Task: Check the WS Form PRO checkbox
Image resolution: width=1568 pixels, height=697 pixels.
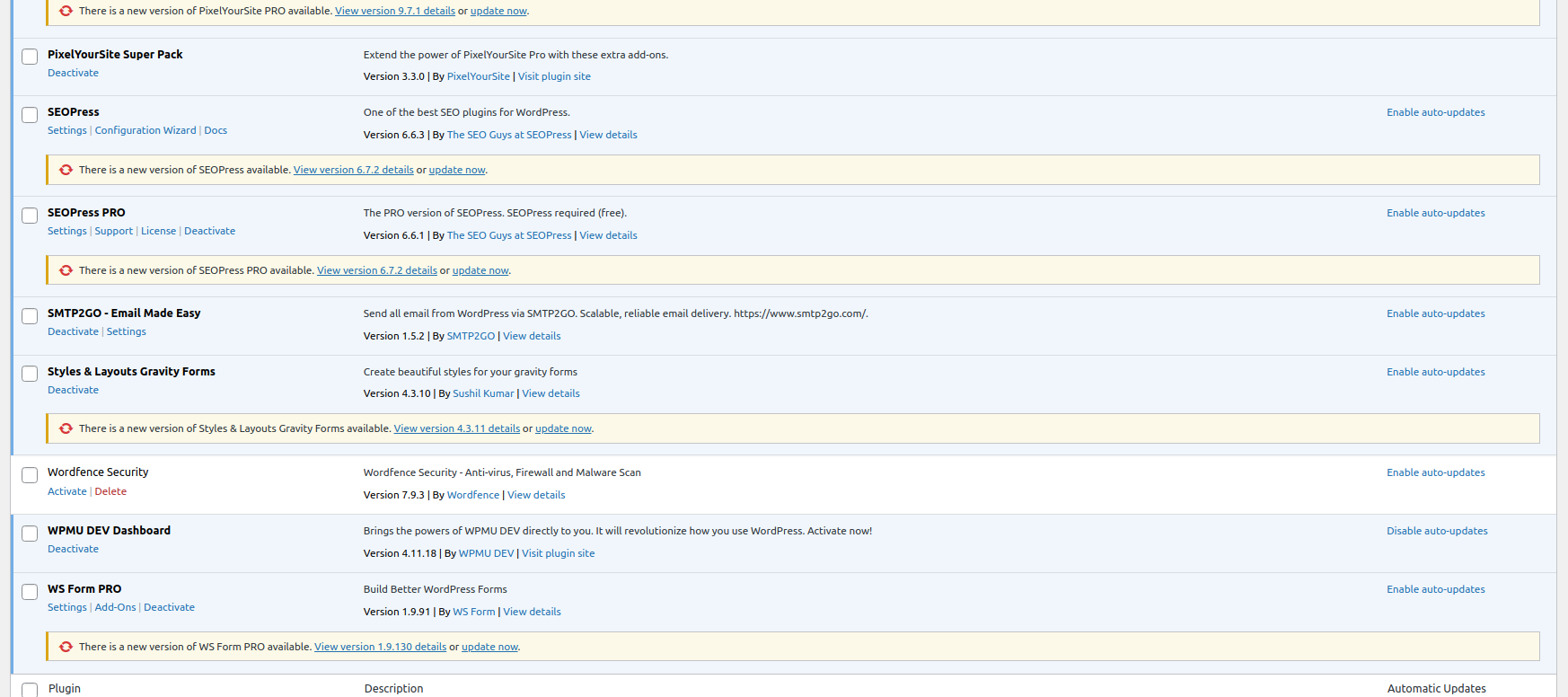Action: (x=30, y=592)
